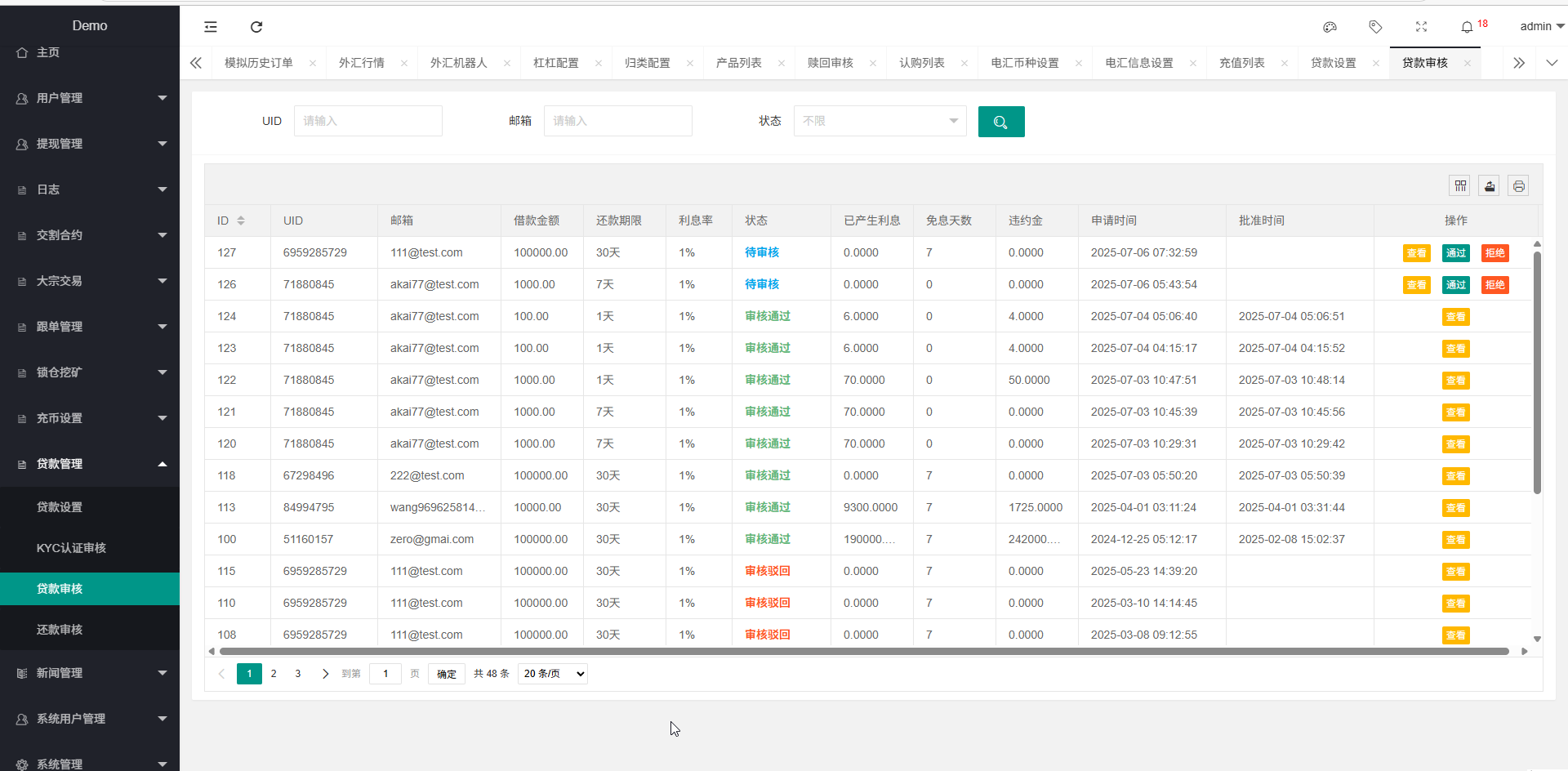Click the horizontal table scrollbar
This screenshot has height=771, width=1568.
click(x=863, y=651)
